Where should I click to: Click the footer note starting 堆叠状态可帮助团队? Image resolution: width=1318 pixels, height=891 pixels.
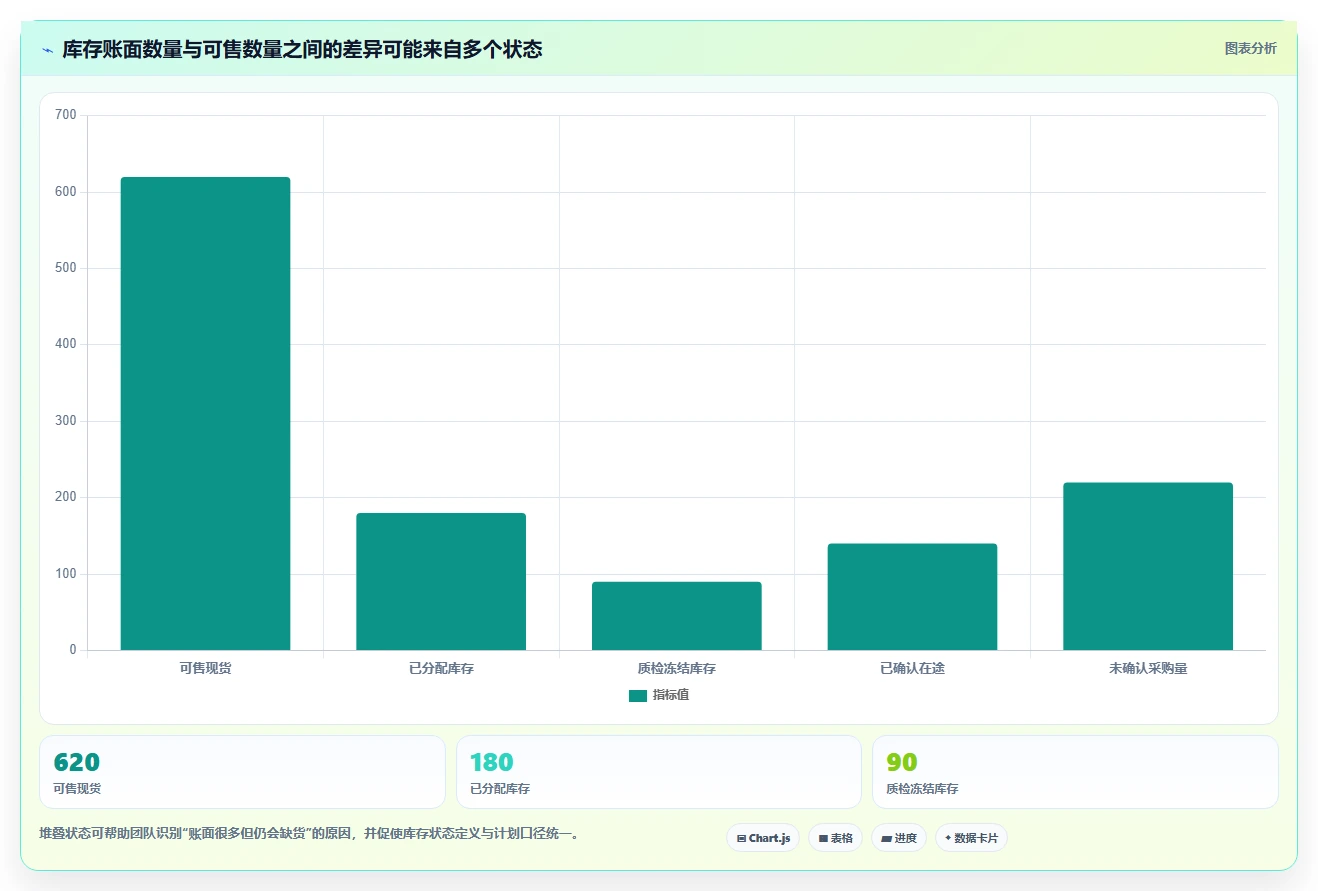tap(309, 833)
